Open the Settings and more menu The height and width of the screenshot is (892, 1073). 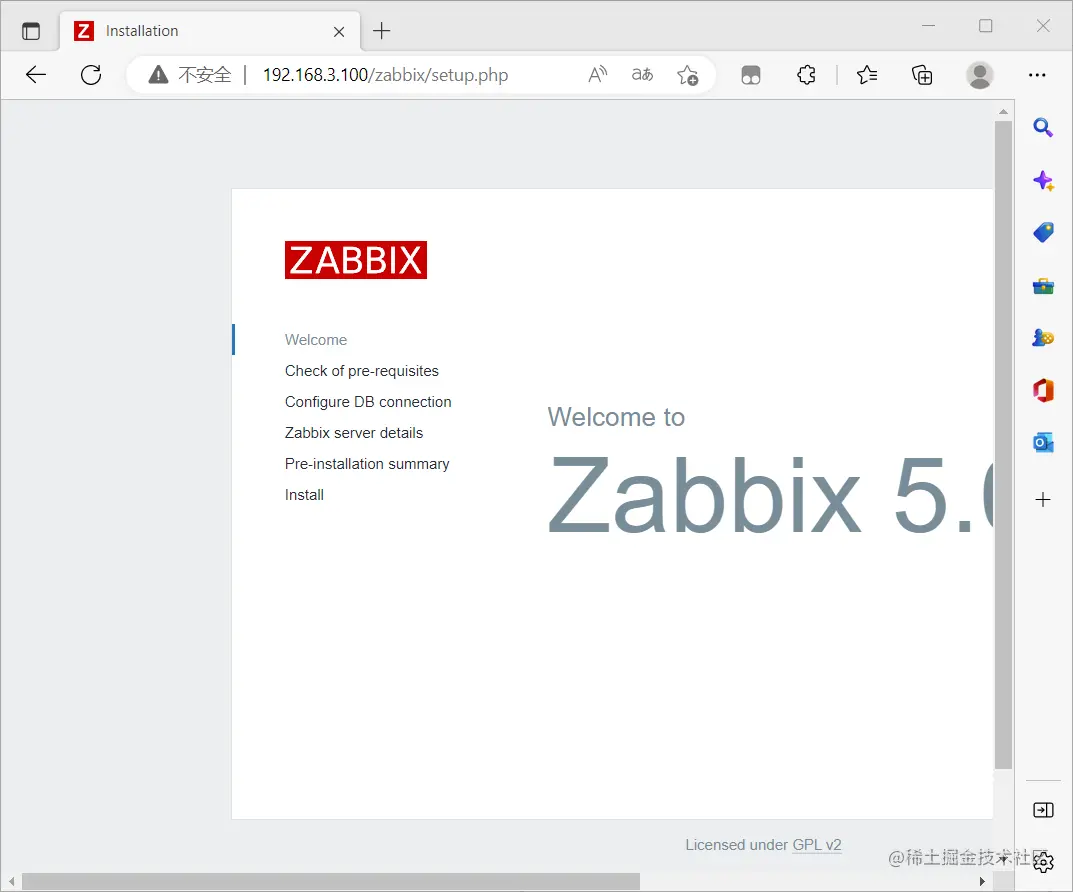pyautogui.click(x=1037, y=75)
